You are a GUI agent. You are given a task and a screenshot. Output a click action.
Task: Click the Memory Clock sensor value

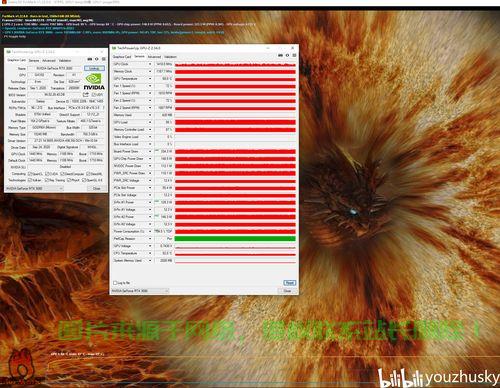163,71
